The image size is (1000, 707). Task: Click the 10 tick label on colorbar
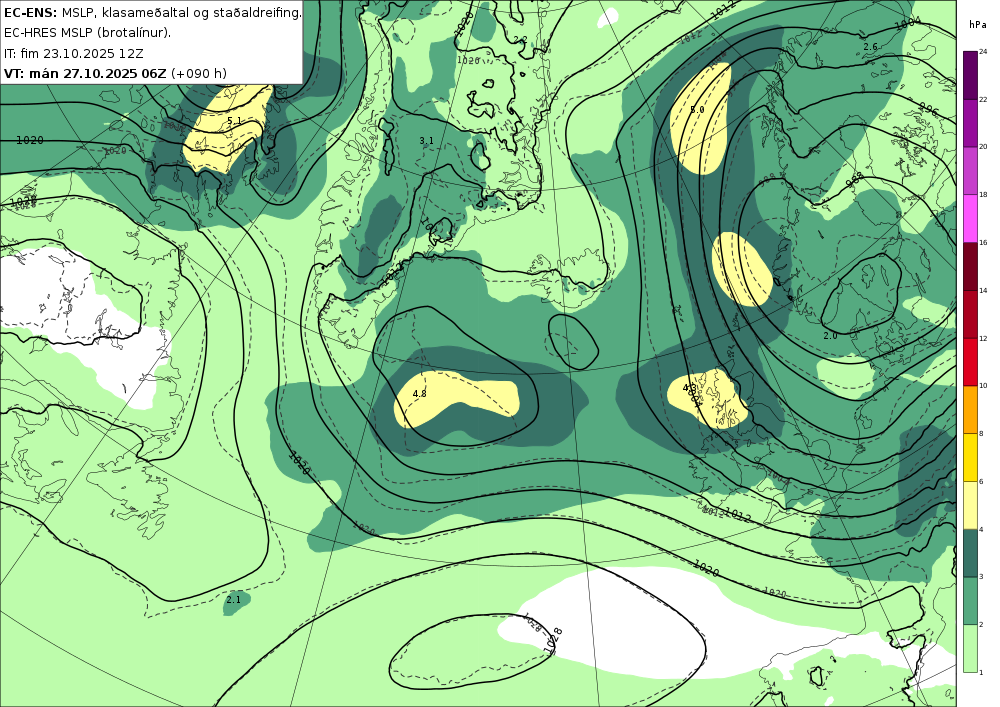point(983,385)
